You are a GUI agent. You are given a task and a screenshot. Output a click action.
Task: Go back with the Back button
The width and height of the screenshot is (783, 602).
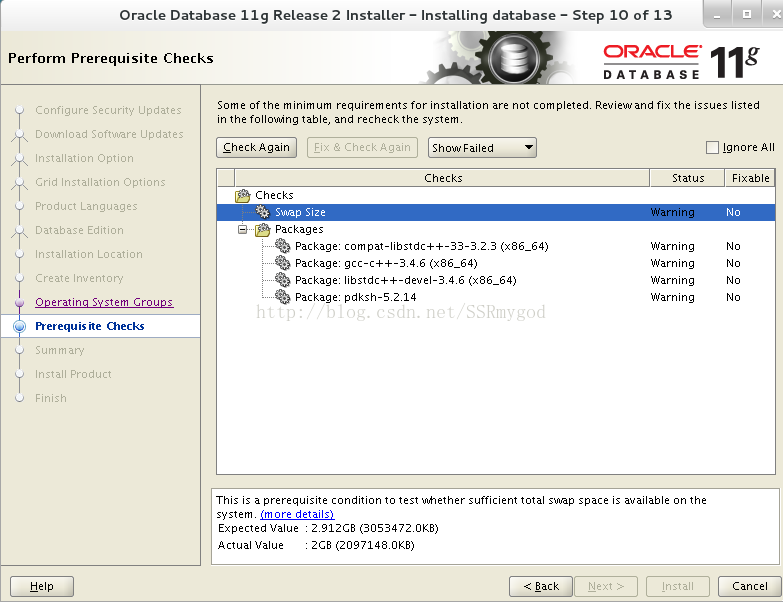[541, 587]
